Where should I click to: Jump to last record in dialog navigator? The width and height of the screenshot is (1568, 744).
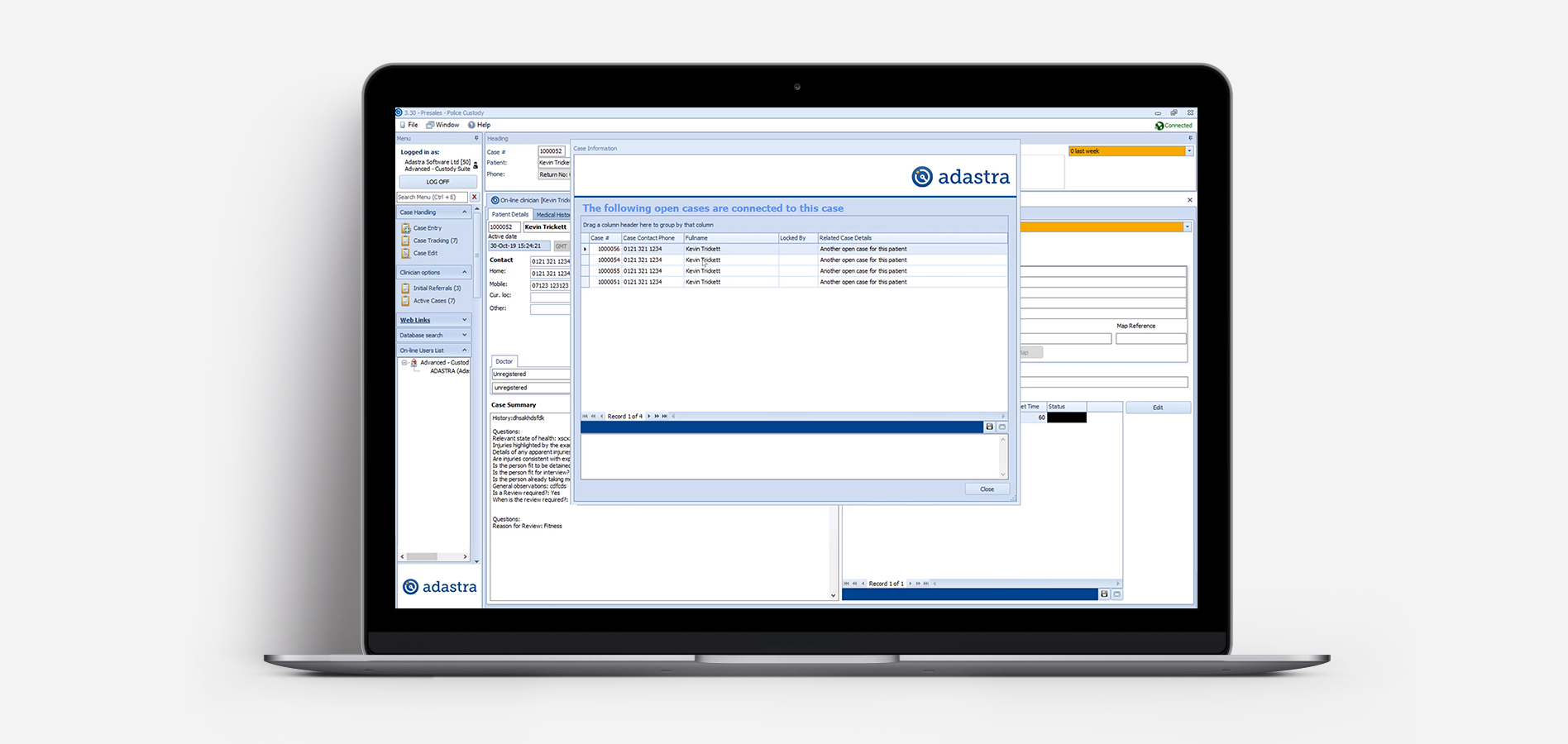pos(665,416)
